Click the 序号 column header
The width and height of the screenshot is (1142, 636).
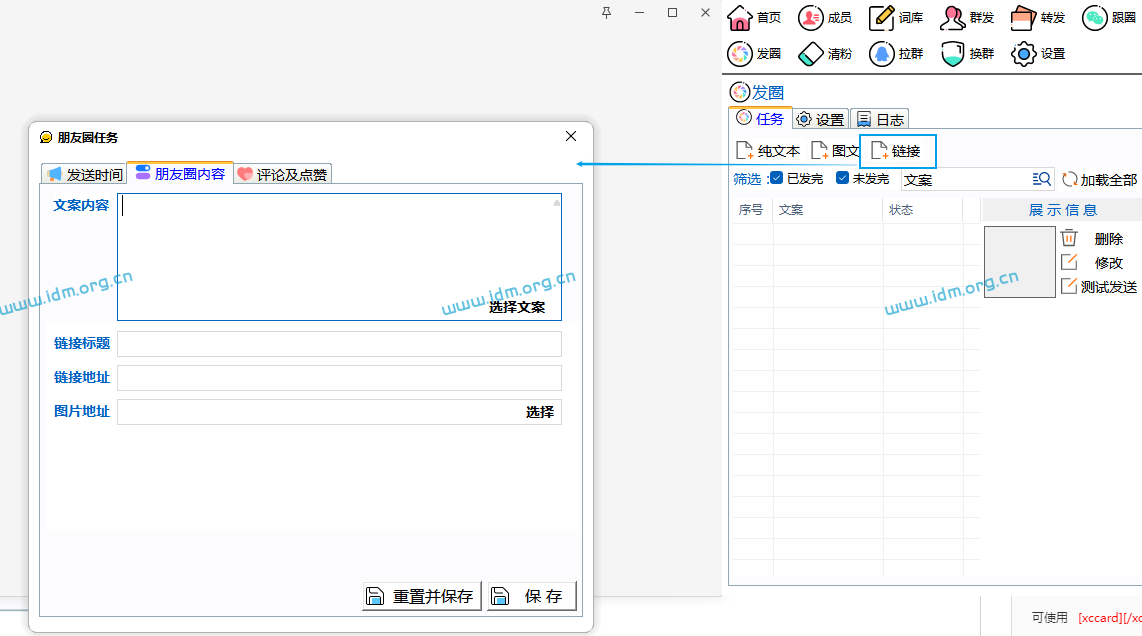click(751, 210)
